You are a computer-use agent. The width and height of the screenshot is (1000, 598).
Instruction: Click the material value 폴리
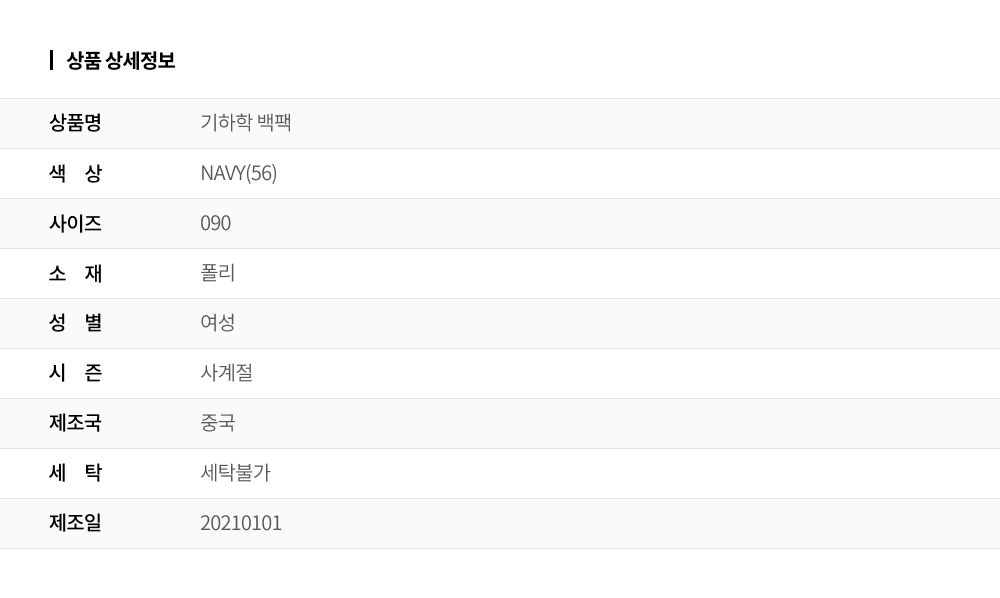pos(218,273)
